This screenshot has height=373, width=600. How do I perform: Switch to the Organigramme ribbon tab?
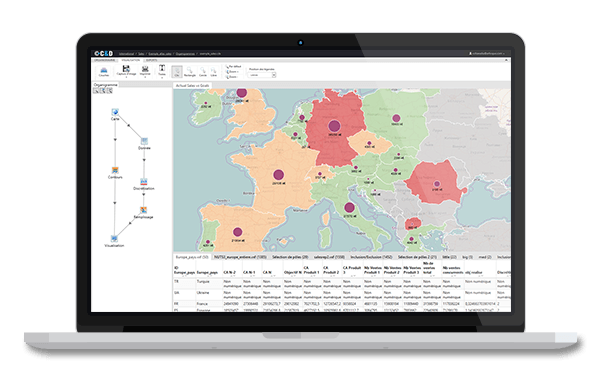104,60
